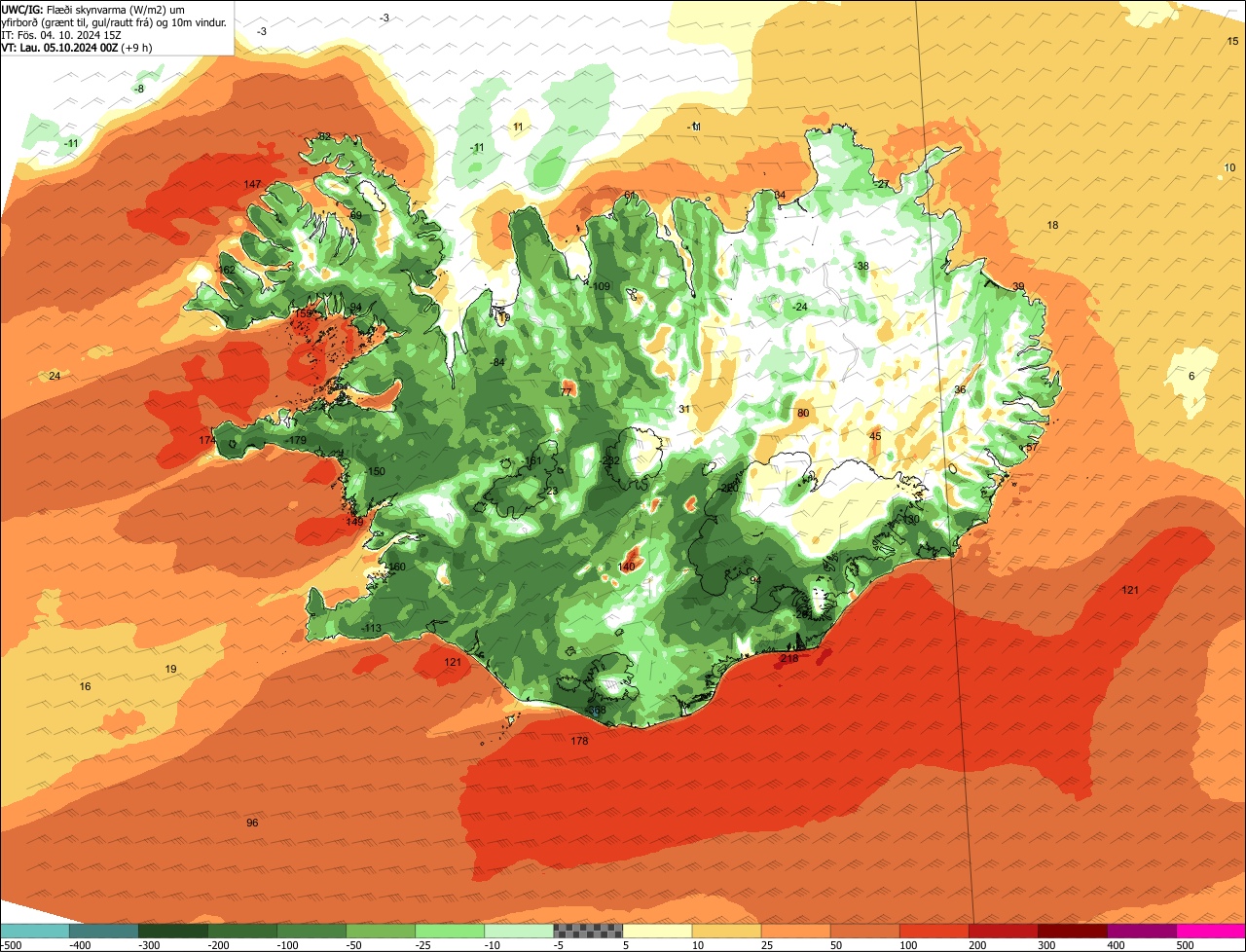The image size is (1246, 952).
Task: Click the map value '15' in the top-right corner
Action: click(x=1232, y=42)
